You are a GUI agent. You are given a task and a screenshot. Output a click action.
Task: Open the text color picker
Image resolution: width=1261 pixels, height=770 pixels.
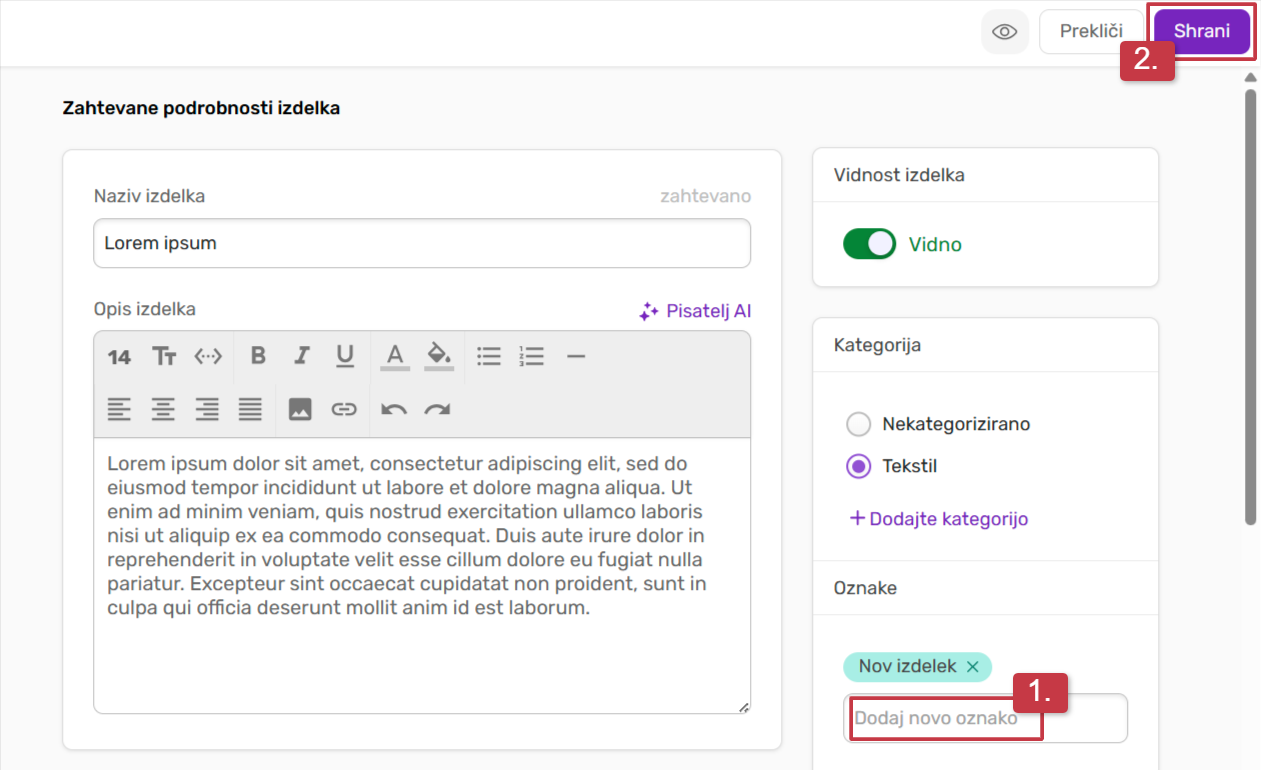395,356
